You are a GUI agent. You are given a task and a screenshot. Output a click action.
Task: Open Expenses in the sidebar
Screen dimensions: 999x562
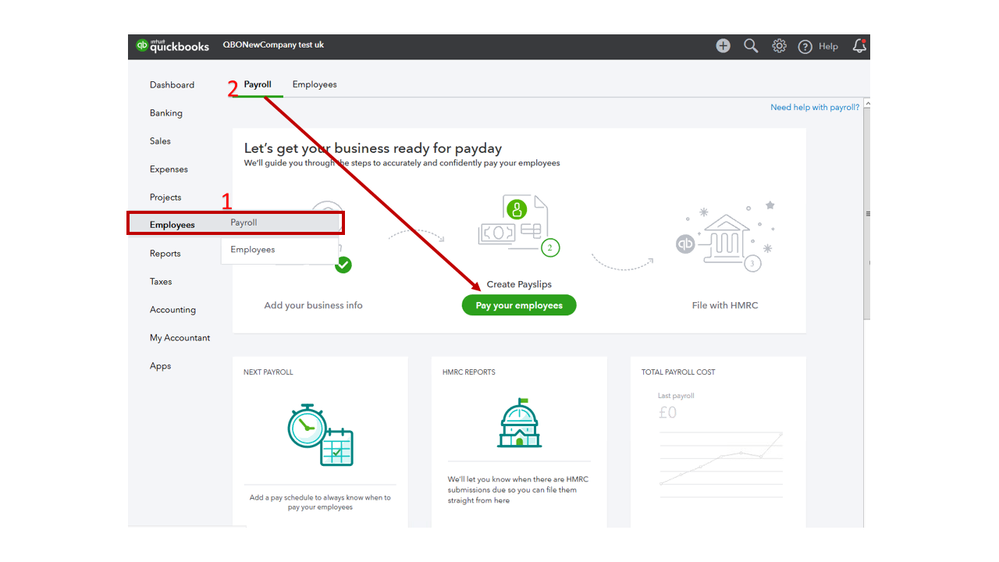pos(169,169)
